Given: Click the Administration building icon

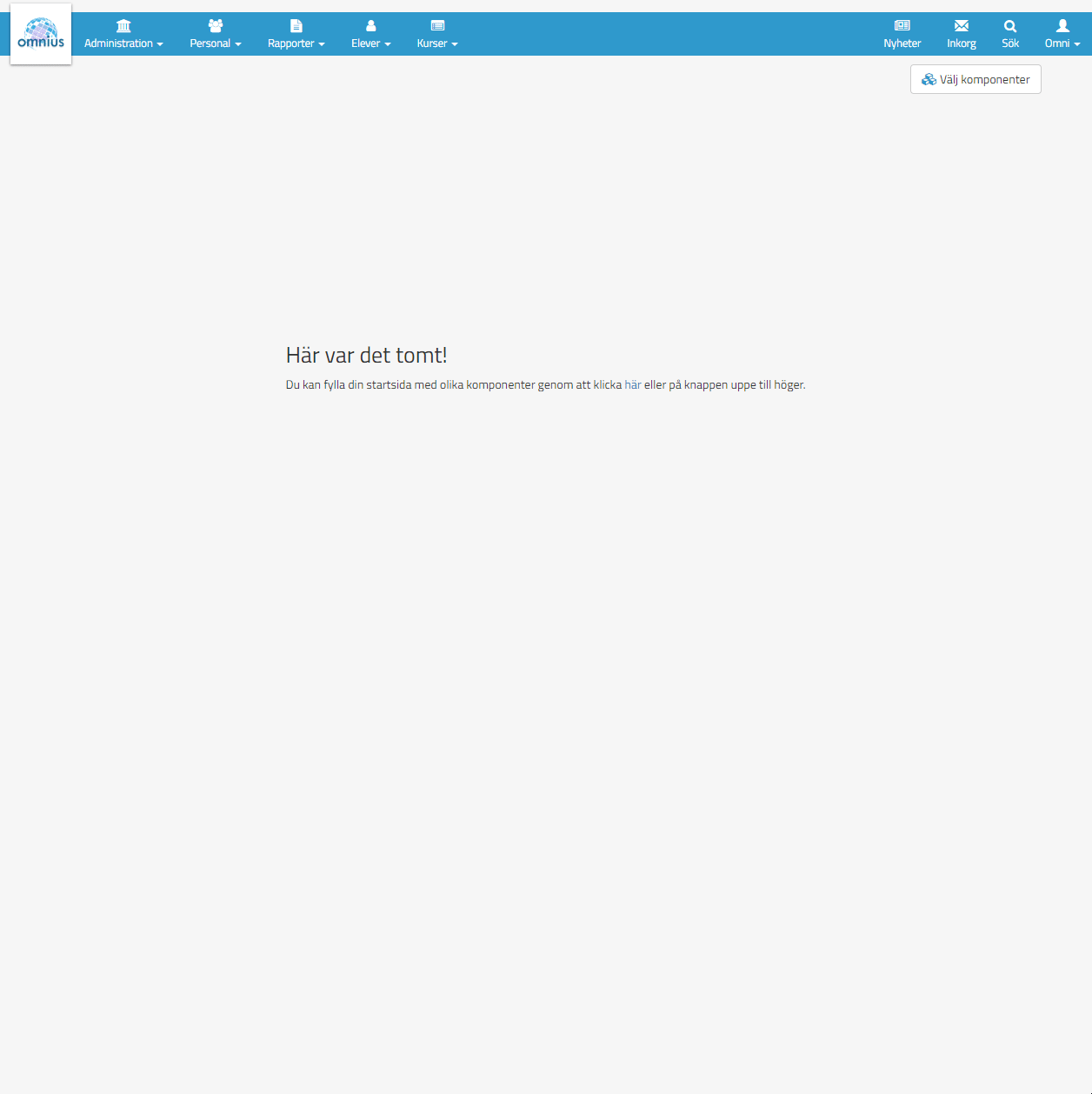Looking at the screenshot, I should (123, 26).
